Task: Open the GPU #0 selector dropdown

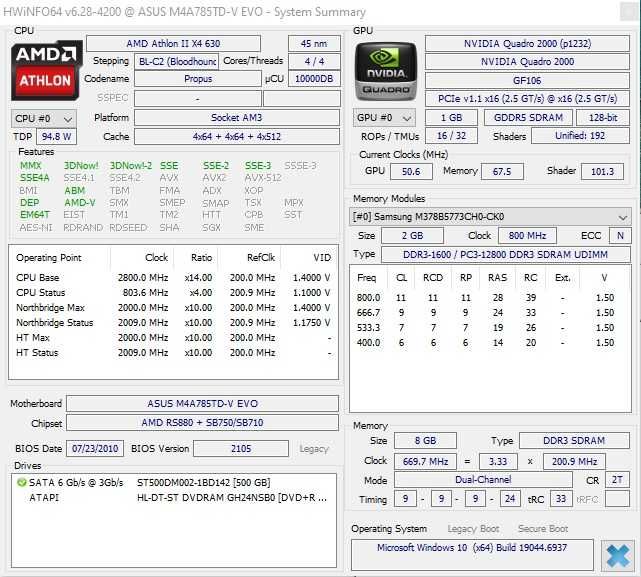Action: [384, 118]
